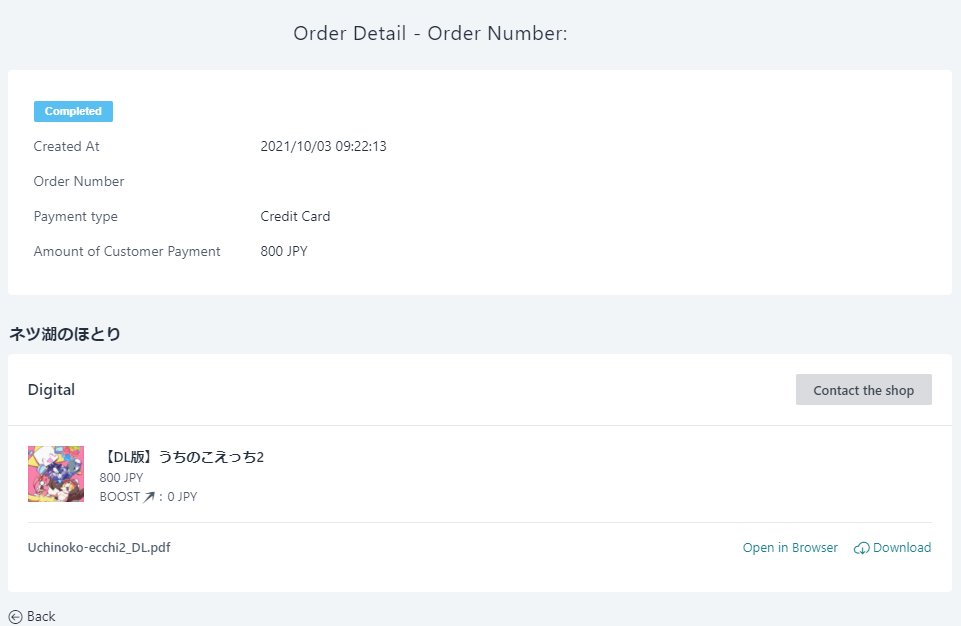
Task: Click the Back text link
Action: click(41, 617)
